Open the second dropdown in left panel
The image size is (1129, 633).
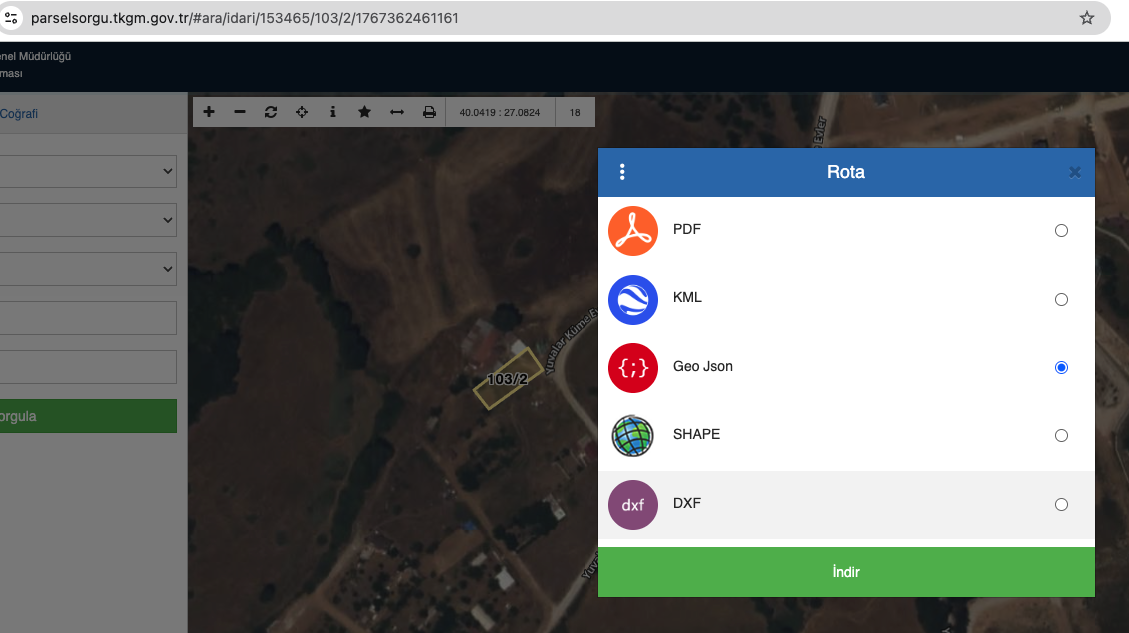coord(90,220)
